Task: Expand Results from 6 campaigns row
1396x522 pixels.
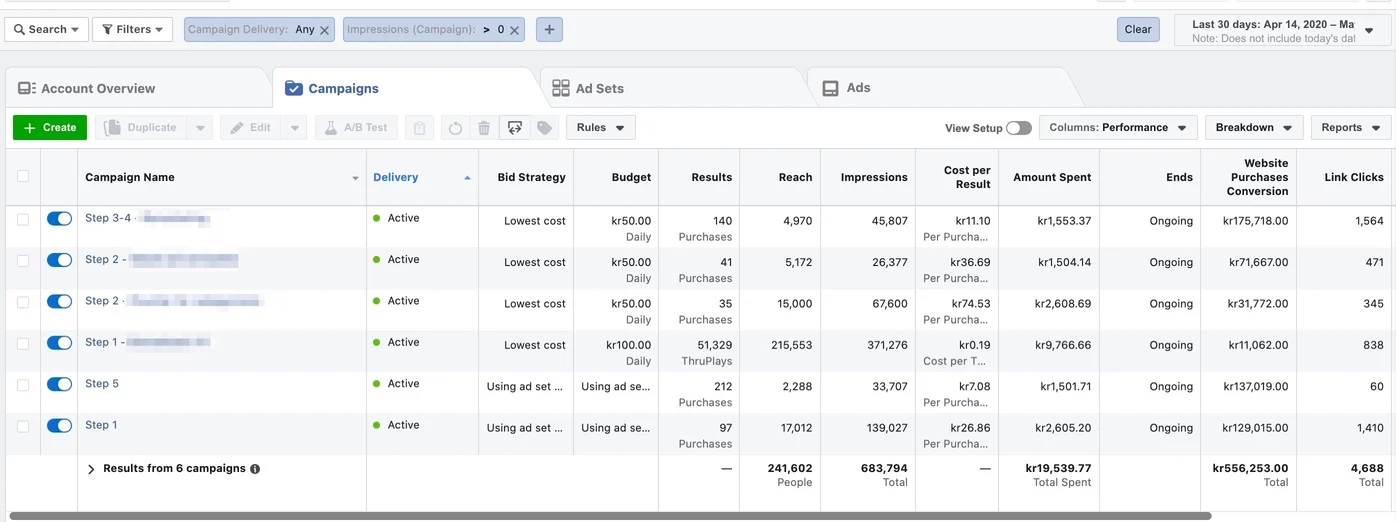Action: click(91, 469)
